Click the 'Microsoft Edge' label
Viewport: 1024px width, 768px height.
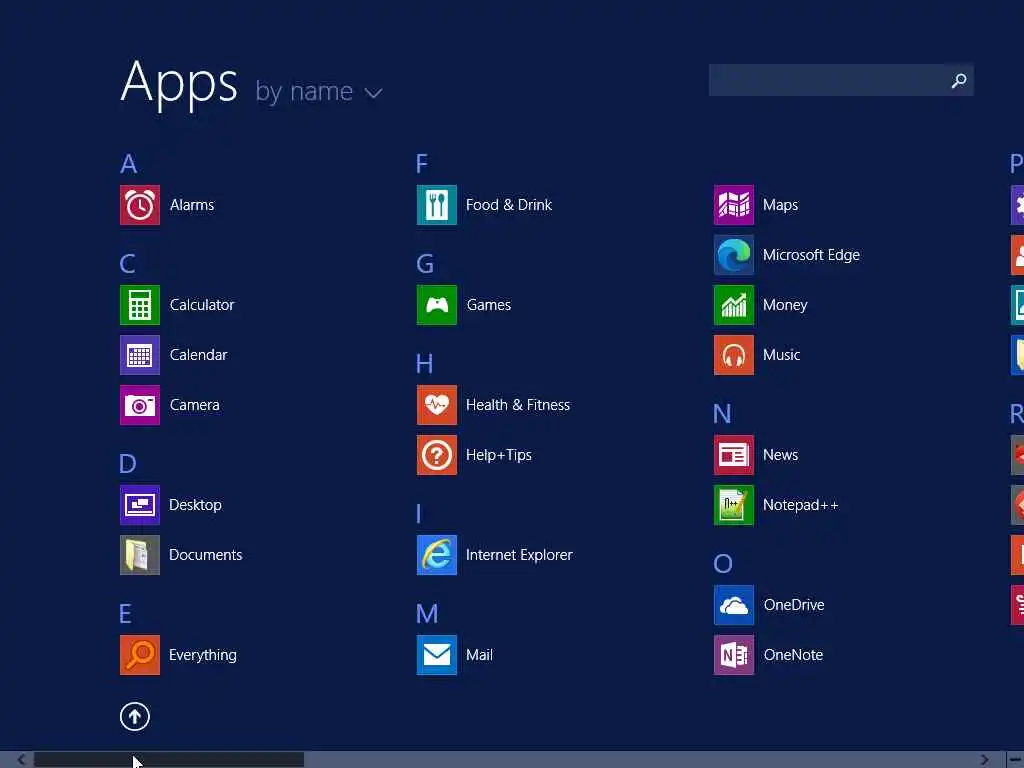point(812,255)
